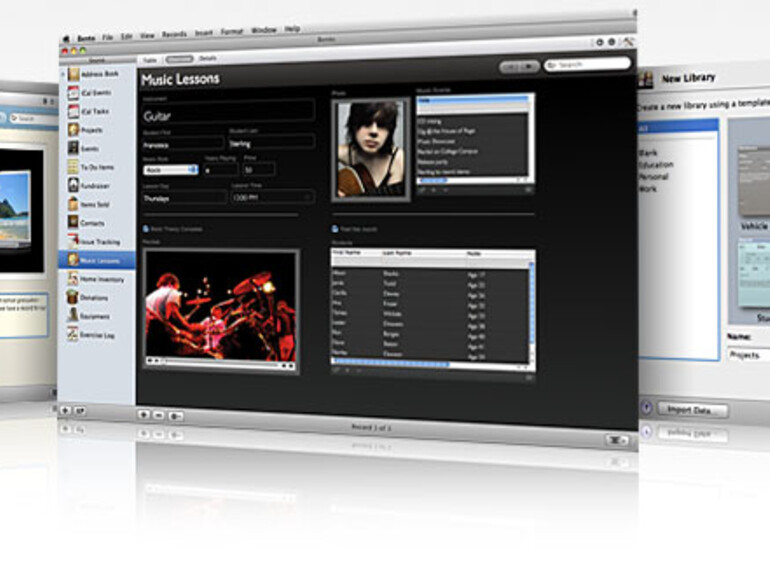Viewport: 770px width, 578px height.
Task: Select Education in New Library category list
Action: click(x=656, y=165)
